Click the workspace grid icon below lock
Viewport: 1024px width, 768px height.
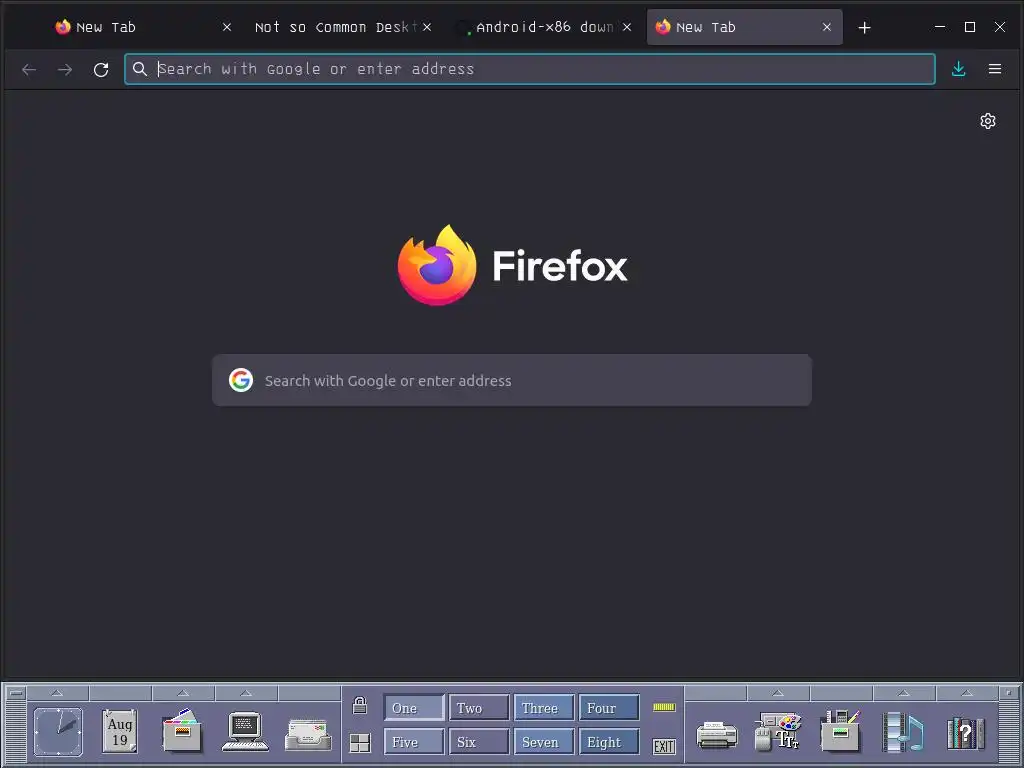(360, 743)
